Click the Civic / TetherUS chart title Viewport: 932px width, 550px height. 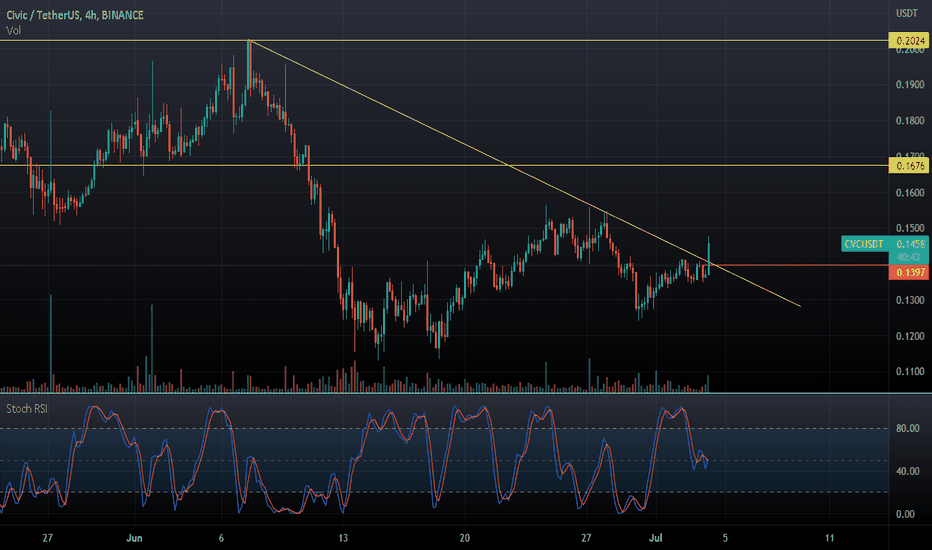[x=75, y=15]
